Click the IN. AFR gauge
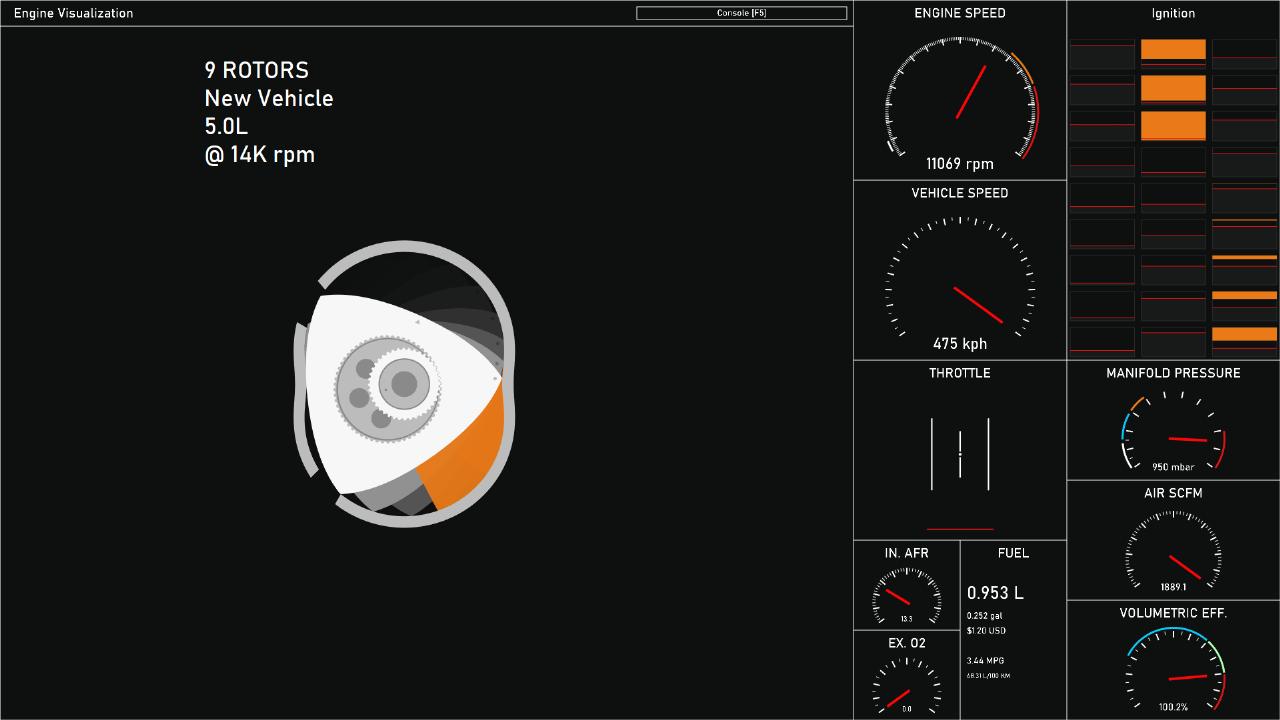 [907, 596]
